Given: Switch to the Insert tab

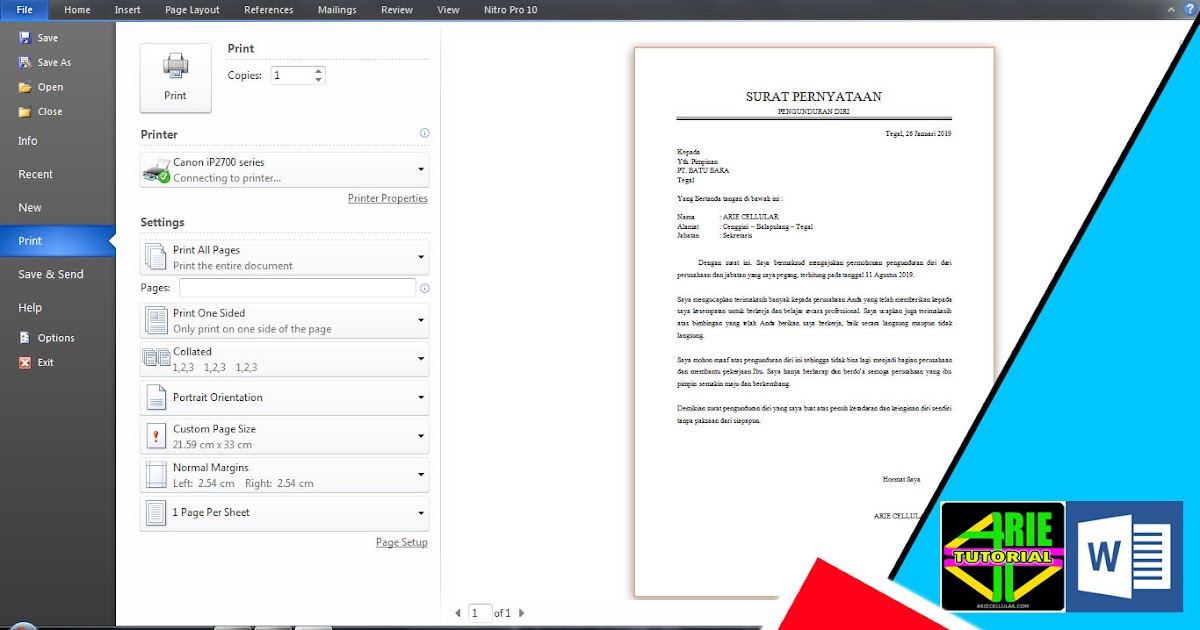Looking at the screenshot, I should 127,10.
